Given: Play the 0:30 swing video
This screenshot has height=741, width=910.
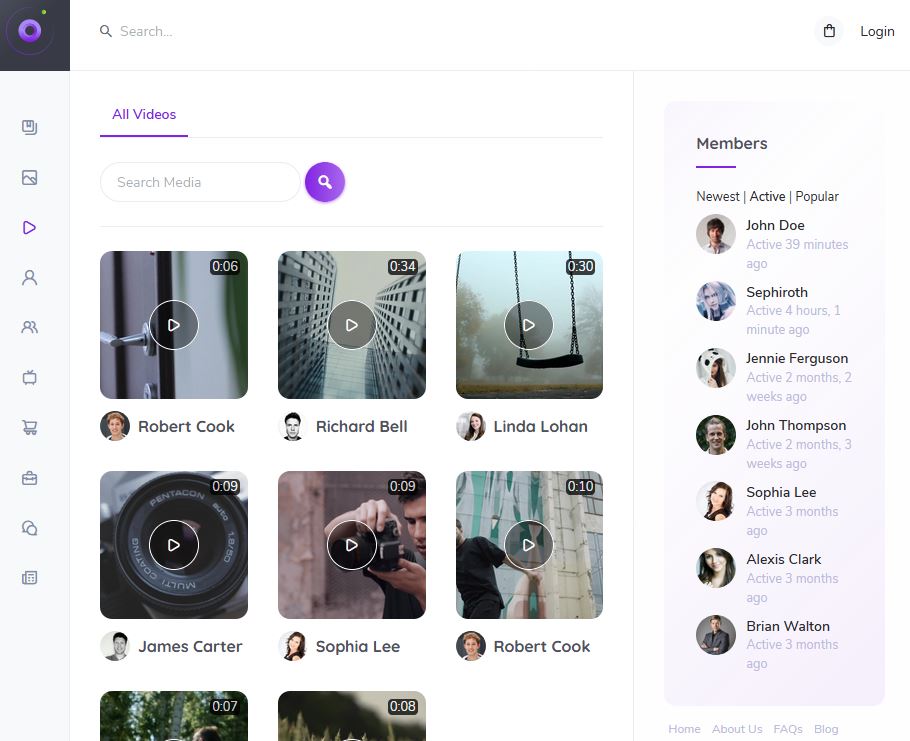Looking at the screenshot, I should click(x=529, y=325).
